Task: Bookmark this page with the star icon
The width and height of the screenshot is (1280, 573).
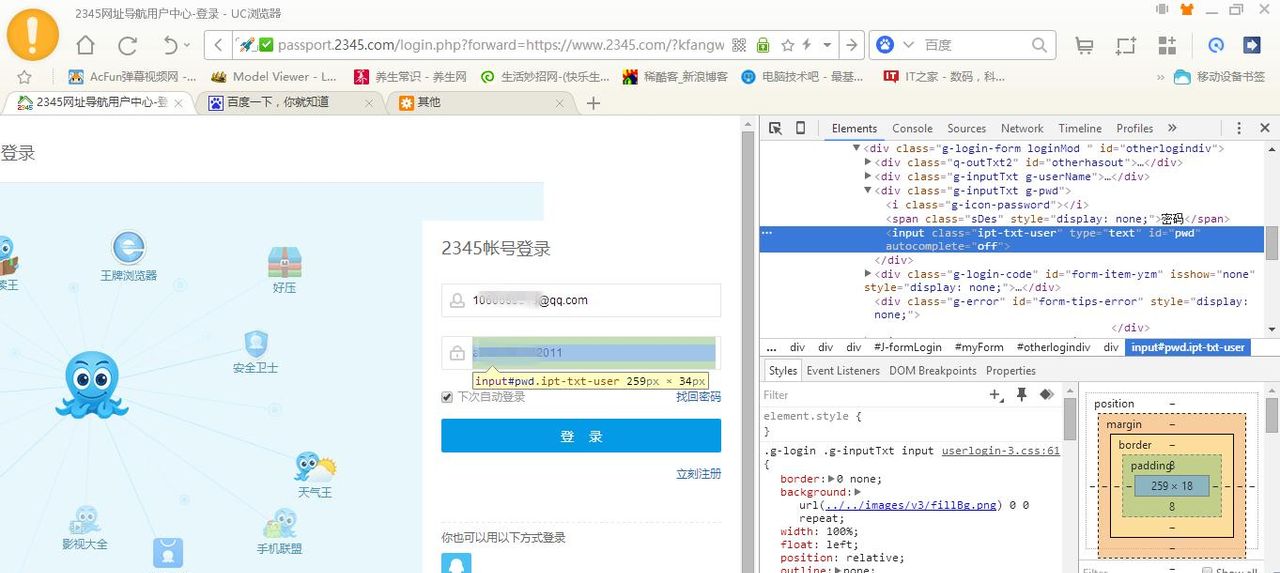Action: pos(787,45)
